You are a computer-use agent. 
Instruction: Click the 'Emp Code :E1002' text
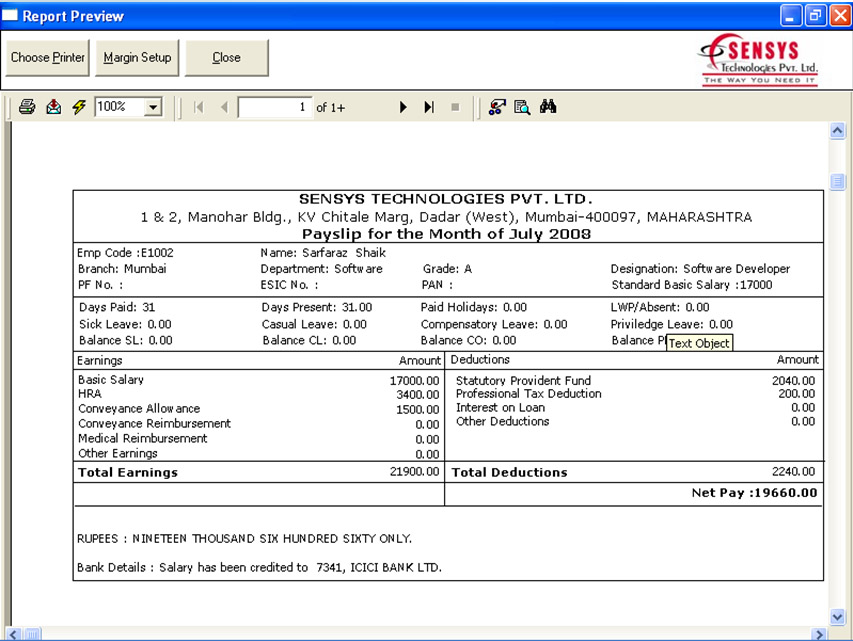pos(125,253)
